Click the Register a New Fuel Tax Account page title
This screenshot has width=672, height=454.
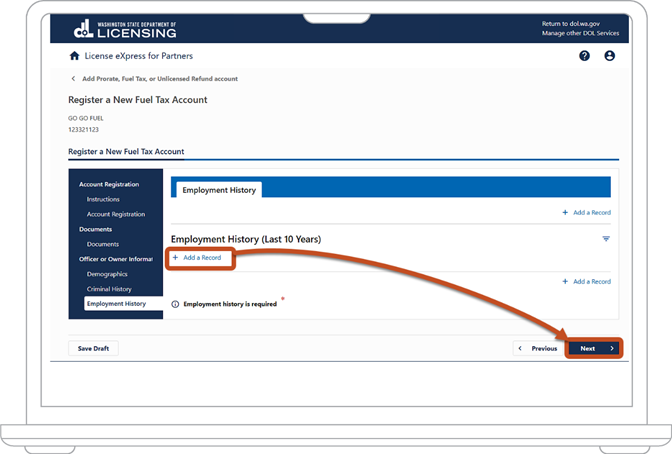(138, 100)
